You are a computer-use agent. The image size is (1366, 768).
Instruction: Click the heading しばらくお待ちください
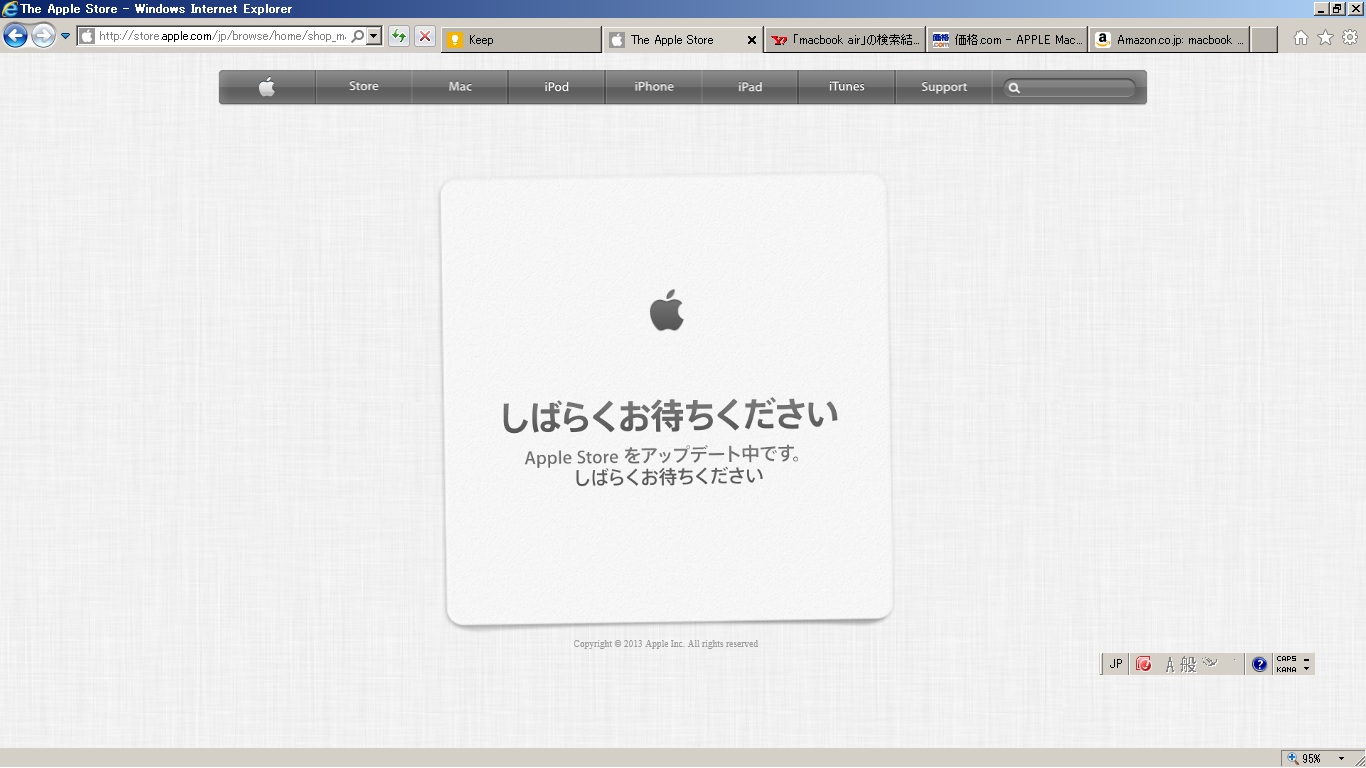click(669, 415)
